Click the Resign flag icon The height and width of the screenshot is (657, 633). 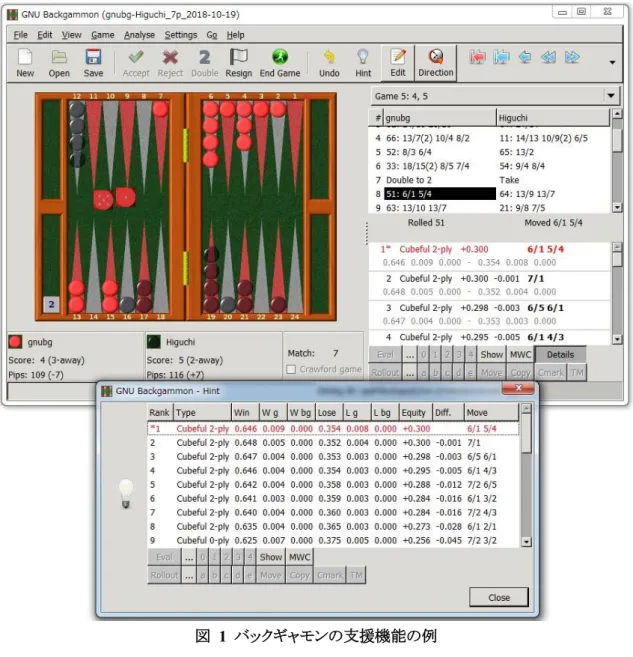[x=239, y=63]
